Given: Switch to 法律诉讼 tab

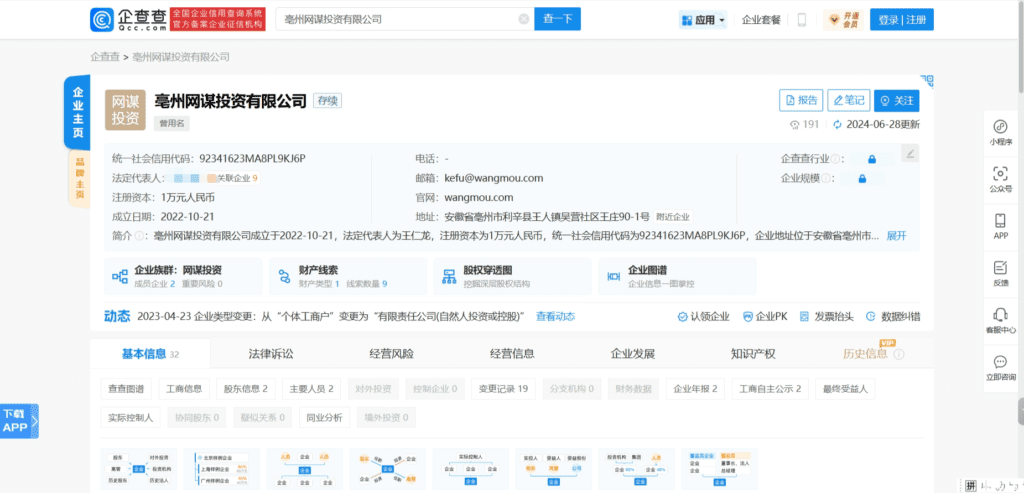Looking at the screenshot, I should [271, 354].
